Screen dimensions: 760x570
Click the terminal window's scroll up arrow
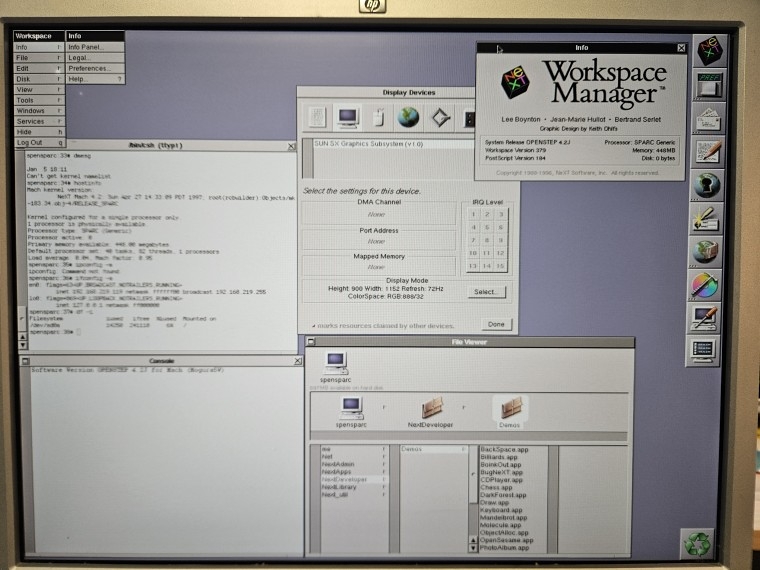(x=22, y=337)
